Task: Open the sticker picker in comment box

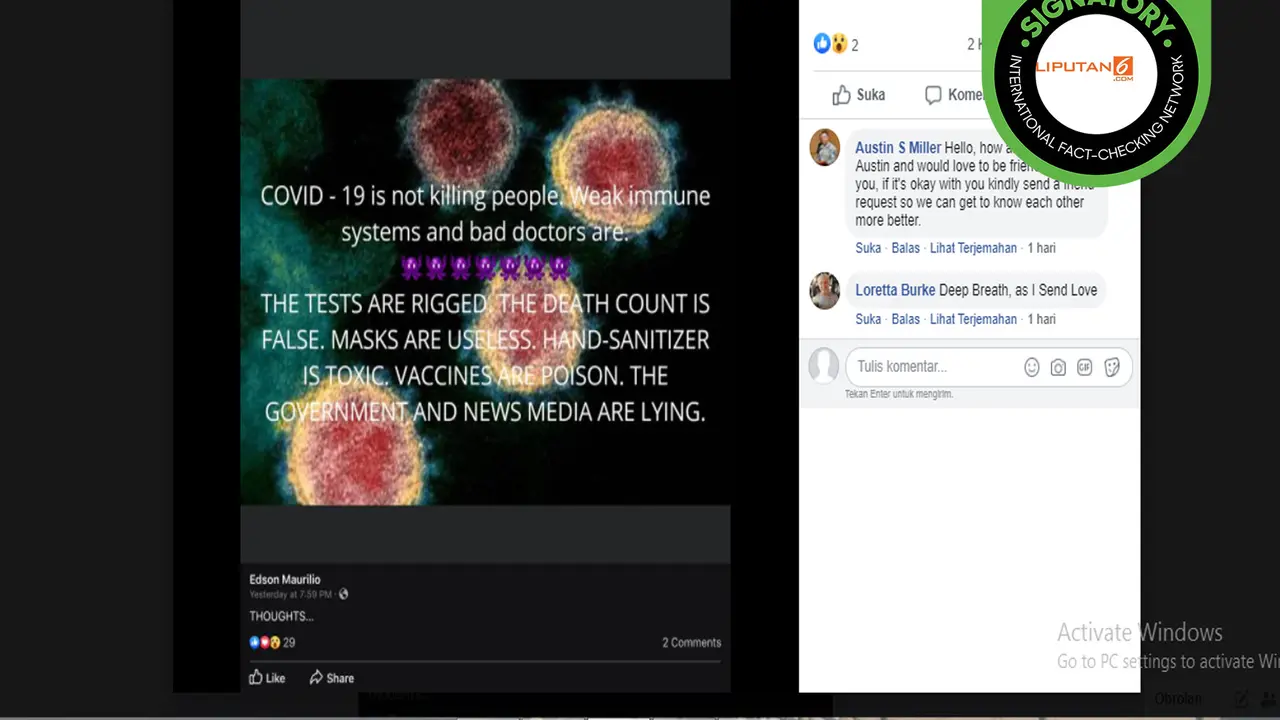Action: 1111,367
